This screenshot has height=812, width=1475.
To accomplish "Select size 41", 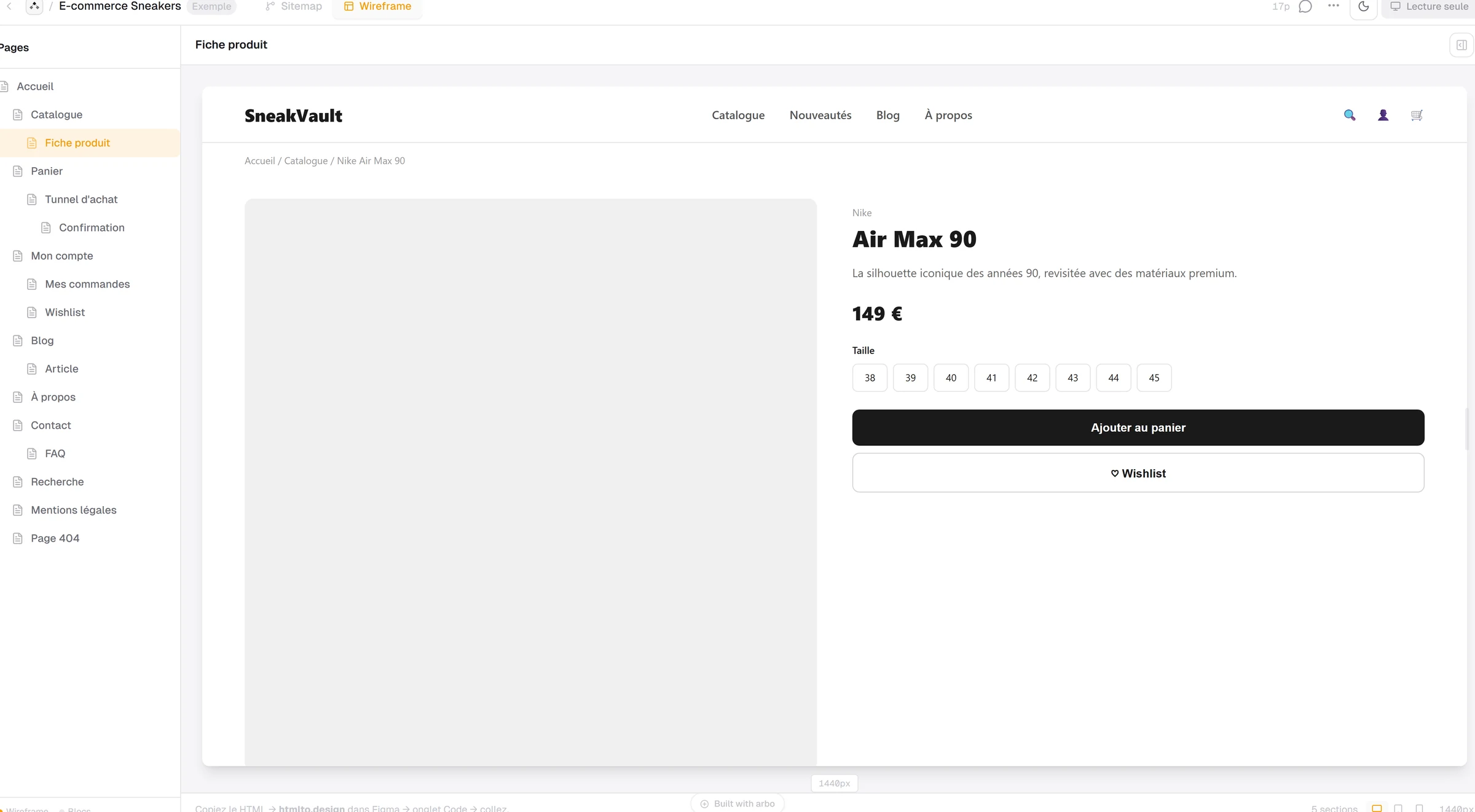I will 991,378.
